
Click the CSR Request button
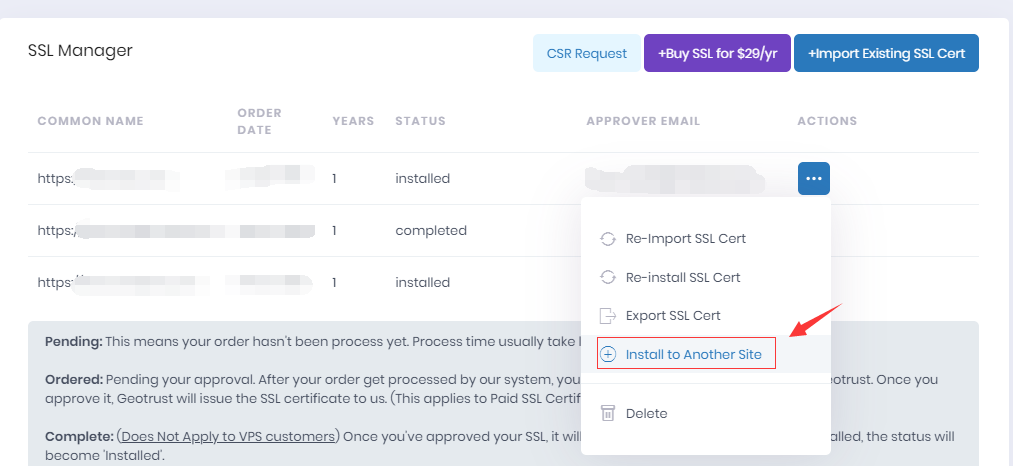(587, 53)
